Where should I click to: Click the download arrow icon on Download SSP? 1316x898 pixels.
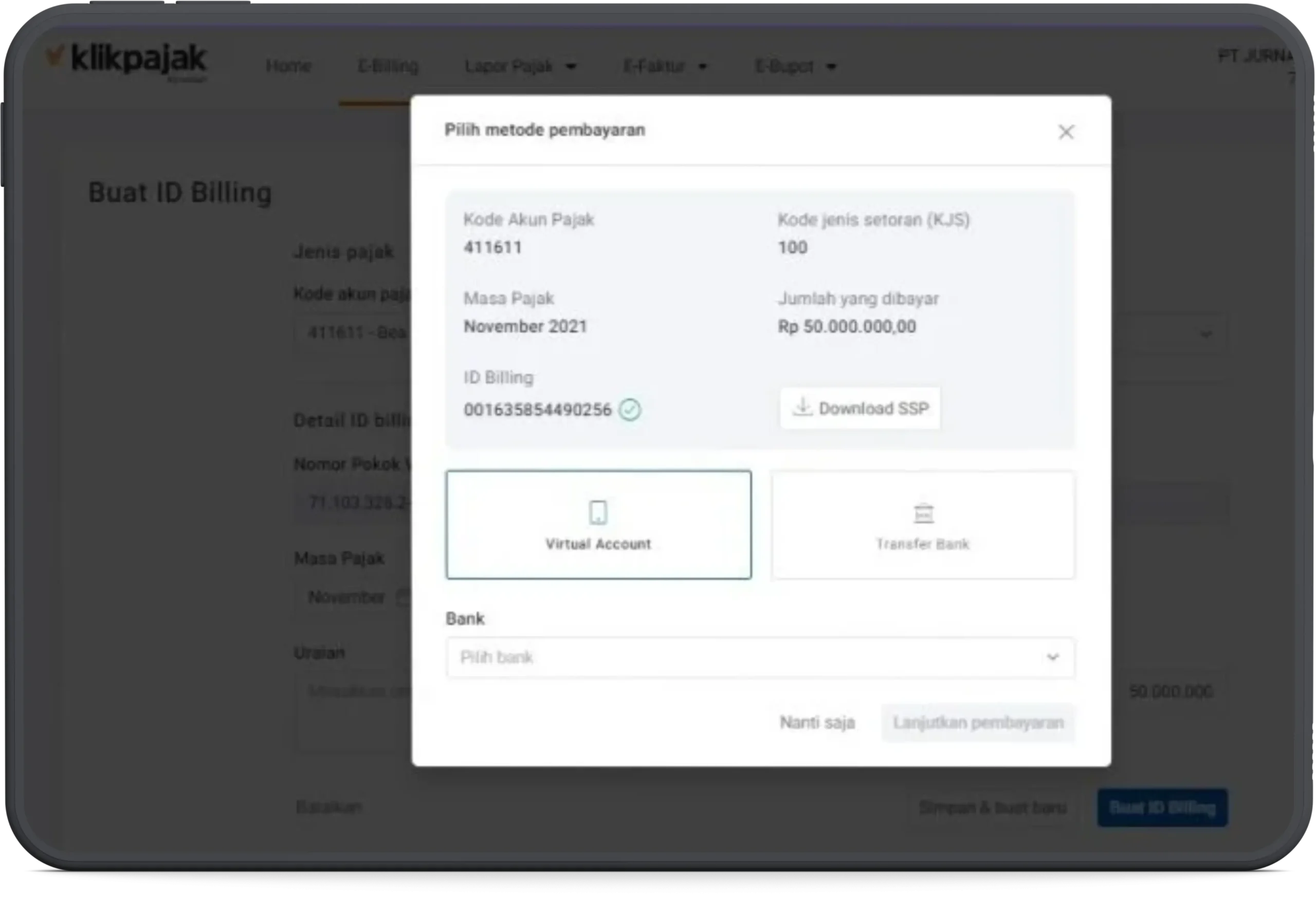tap(802, 408)
